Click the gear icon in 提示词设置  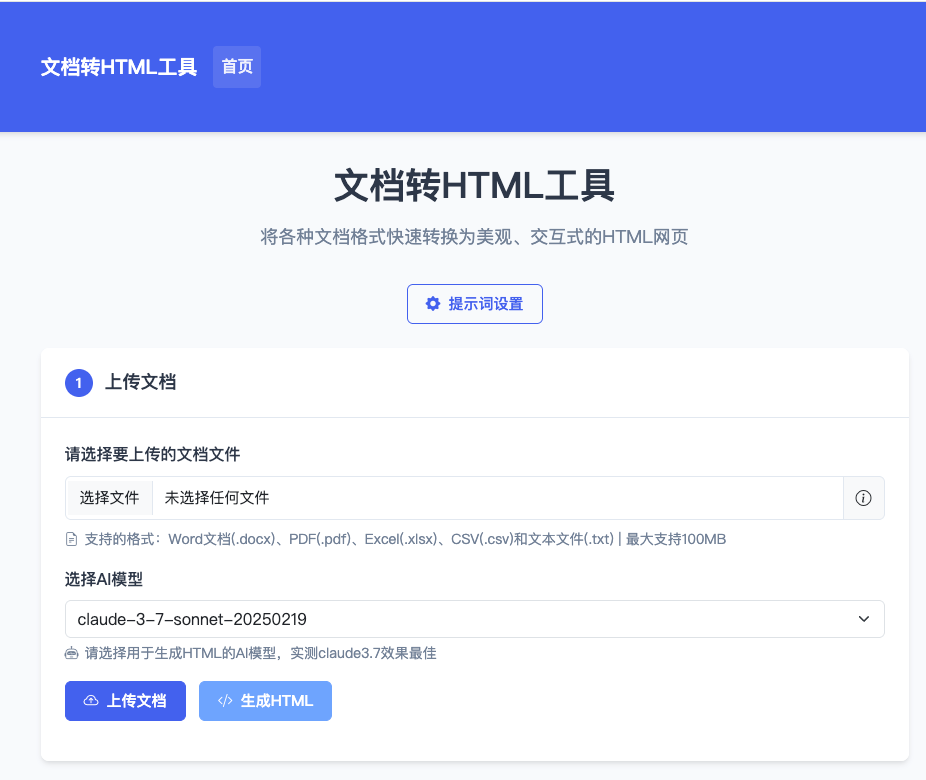coord(433,304)
